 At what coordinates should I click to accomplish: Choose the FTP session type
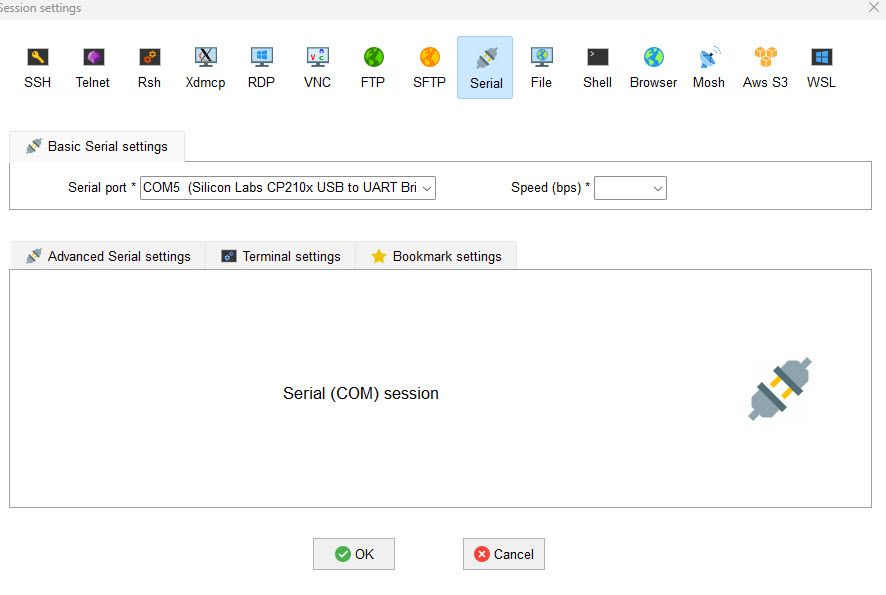373,67
